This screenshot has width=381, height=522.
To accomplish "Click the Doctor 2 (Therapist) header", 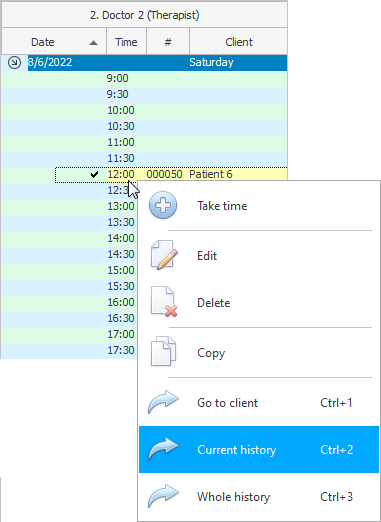I will coord(144,15).
